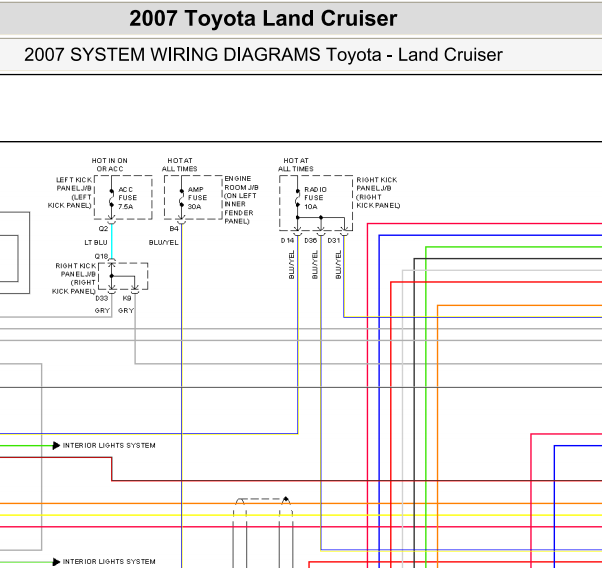Click the vertical BLU/YEL label on D31 wire
602x568 pixels.
(338, 265)
